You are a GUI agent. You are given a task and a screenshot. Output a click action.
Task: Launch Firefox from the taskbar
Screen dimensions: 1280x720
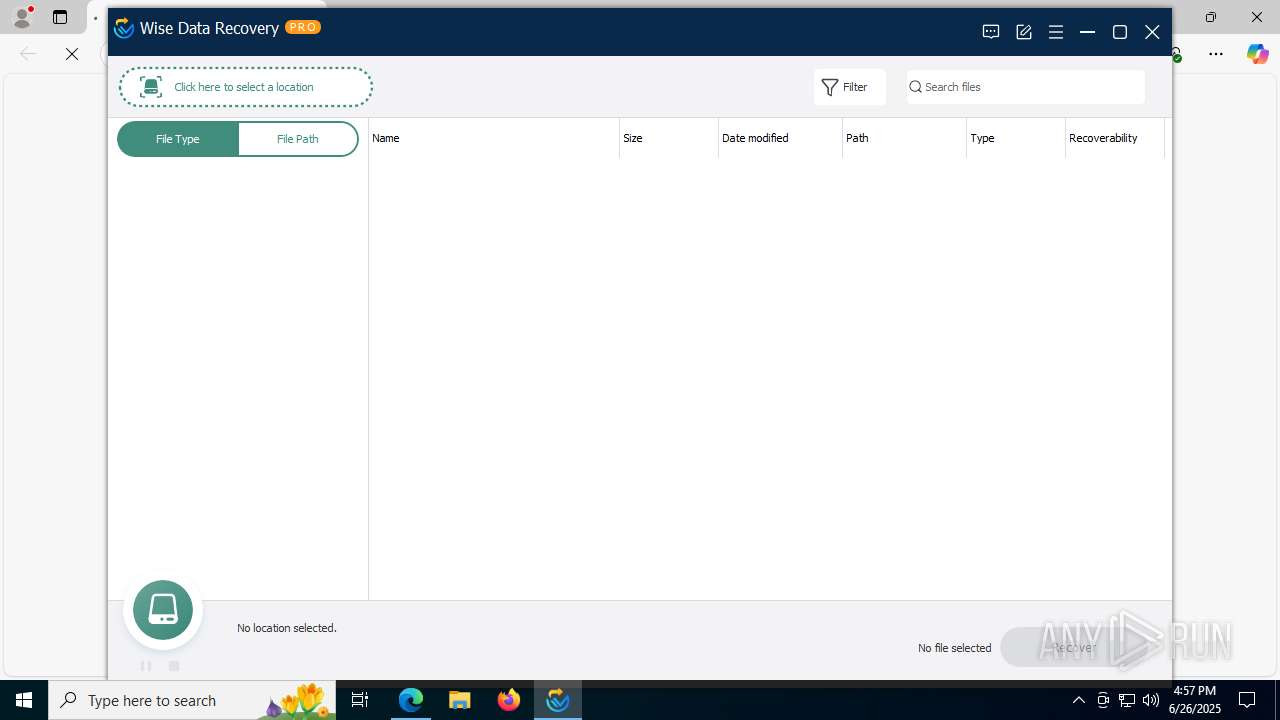tap(509, 700)
